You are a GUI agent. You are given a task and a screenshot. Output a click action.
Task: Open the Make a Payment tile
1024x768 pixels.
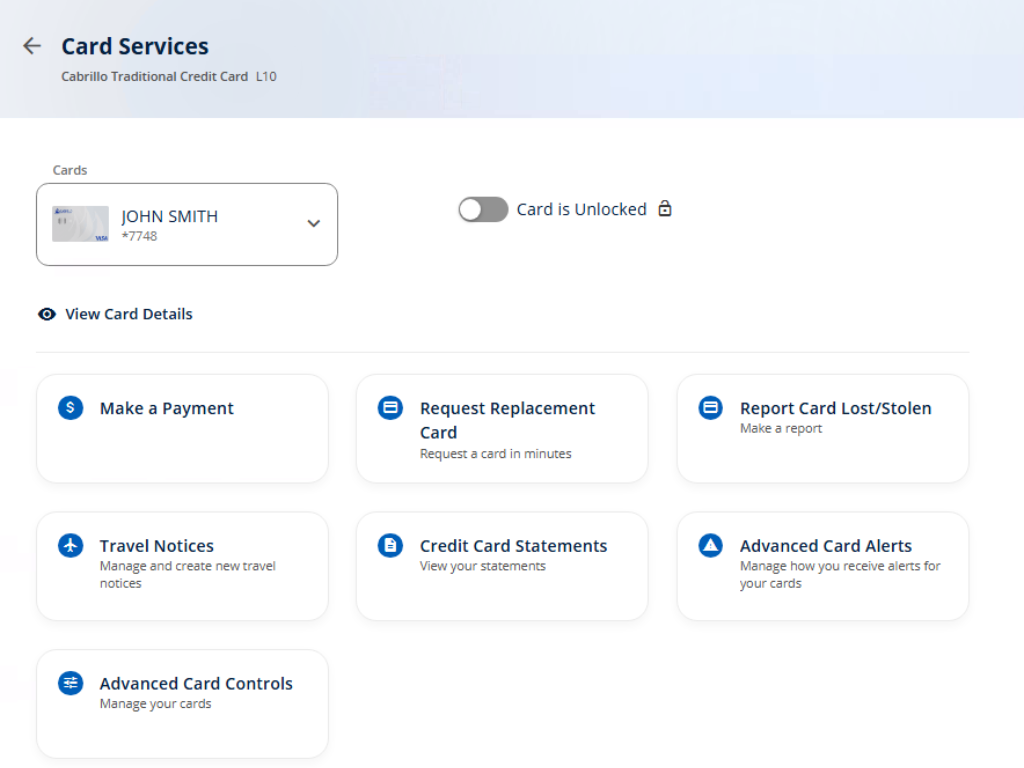(182, 428)
